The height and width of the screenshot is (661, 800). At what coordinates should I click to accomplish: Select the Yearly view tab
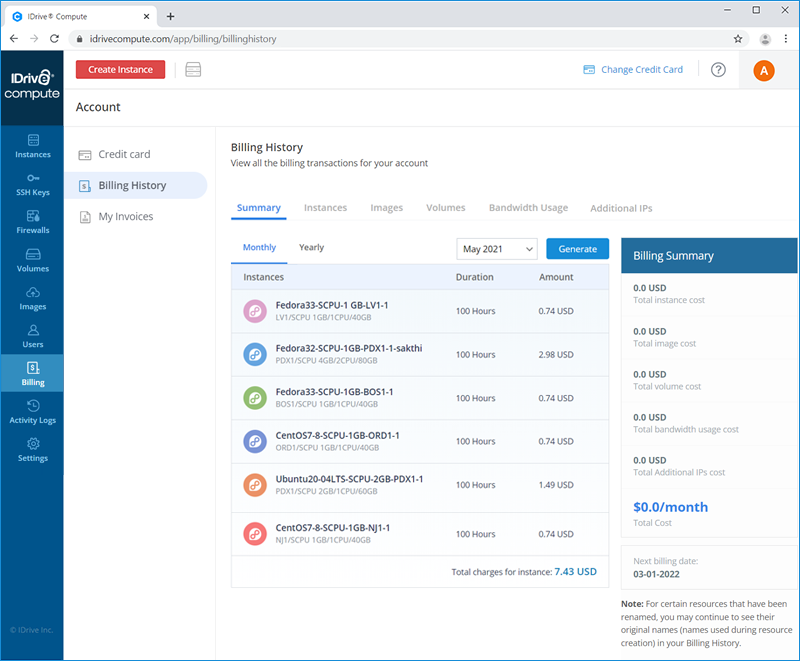point(311,248)
